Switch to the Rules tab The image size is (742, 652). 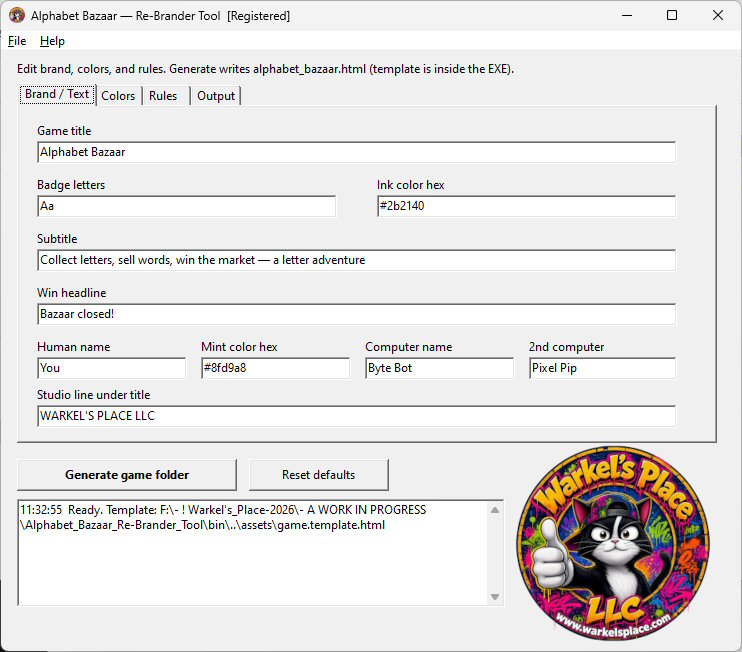163,96
